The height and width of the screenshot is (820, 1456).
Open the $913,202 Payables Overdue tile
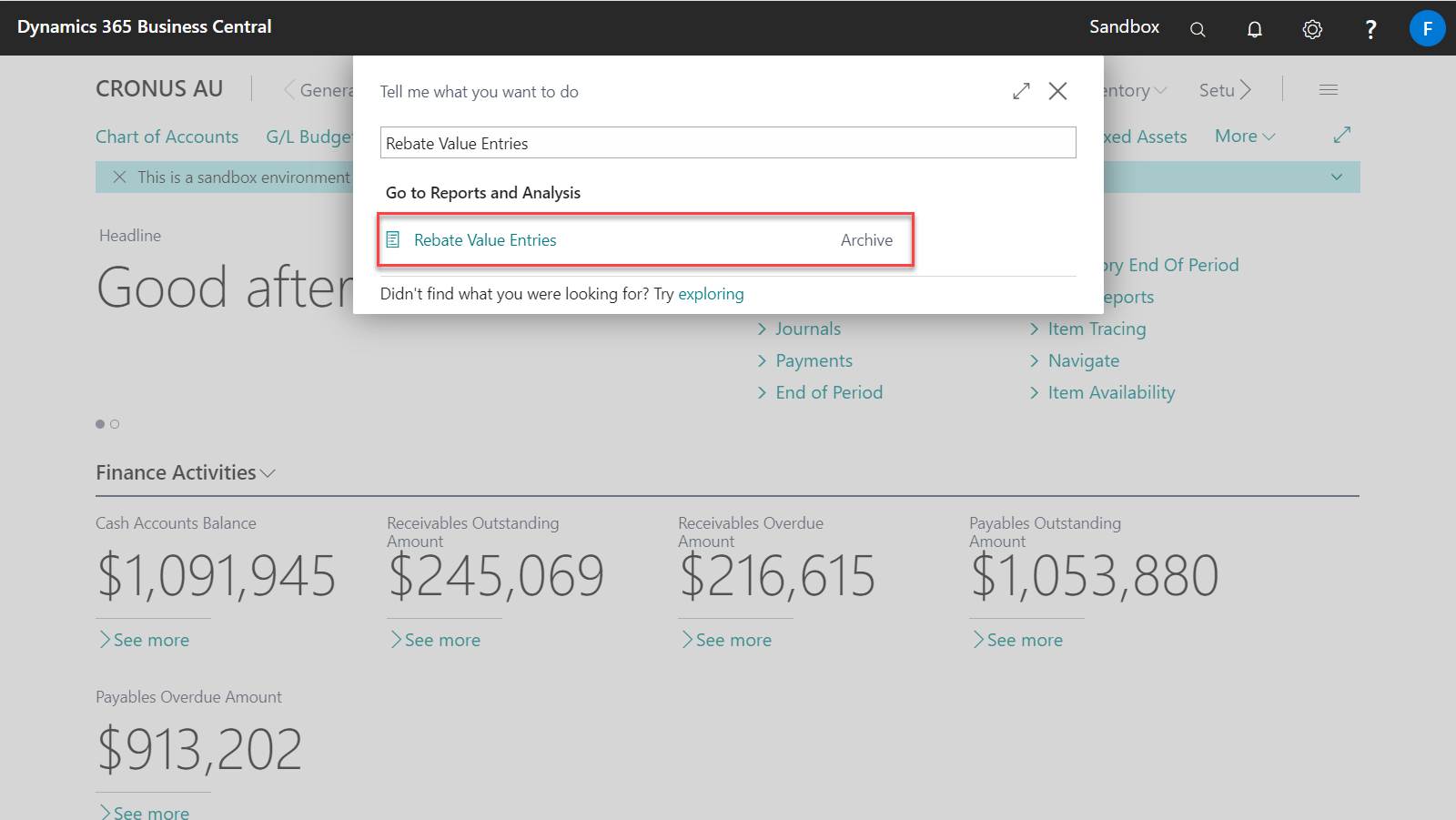point(199,749)
